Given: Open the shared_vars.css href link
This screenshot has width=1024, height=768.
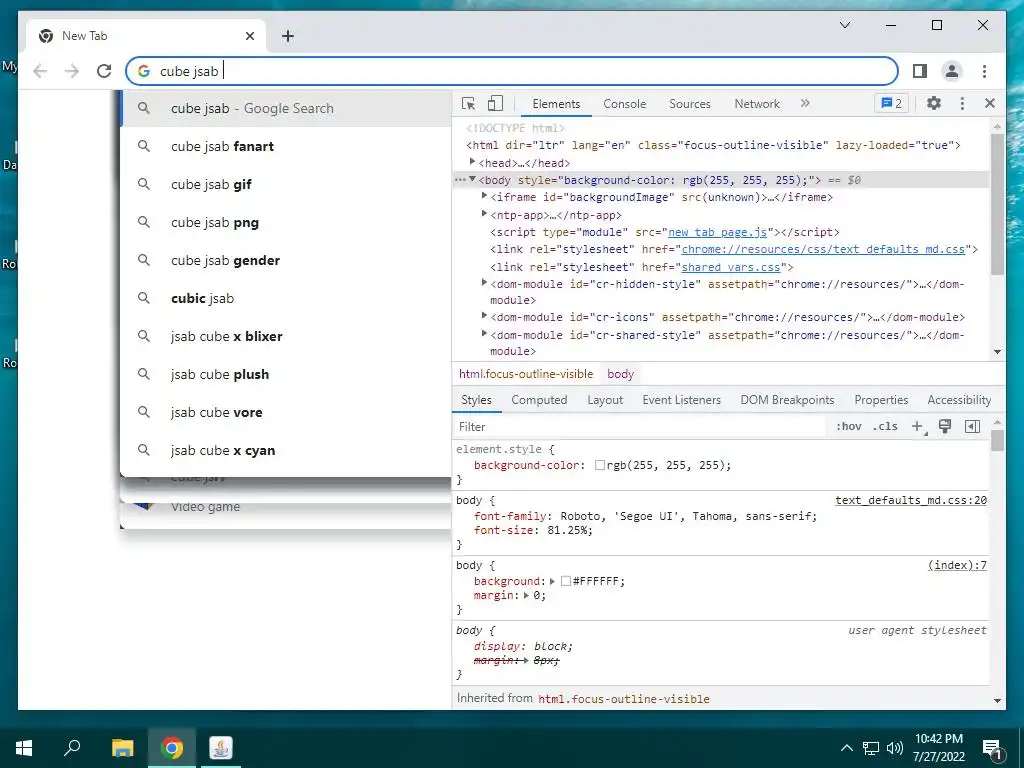Looking at the screenshot, I should (x=731, y=267).
